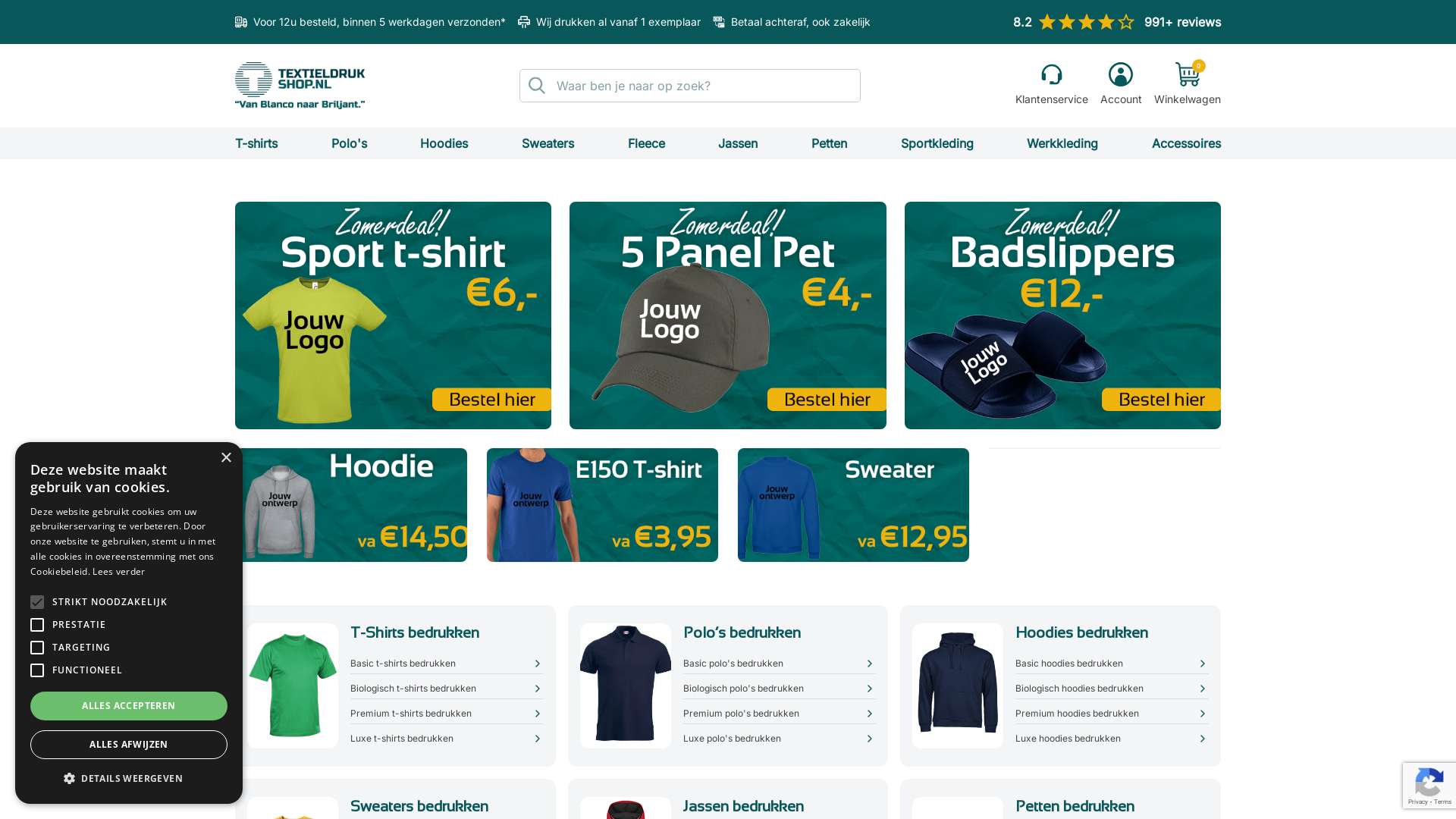
Task: Expand Premium polo's bedrukken chevron
Action: click(x=870, y=714)
